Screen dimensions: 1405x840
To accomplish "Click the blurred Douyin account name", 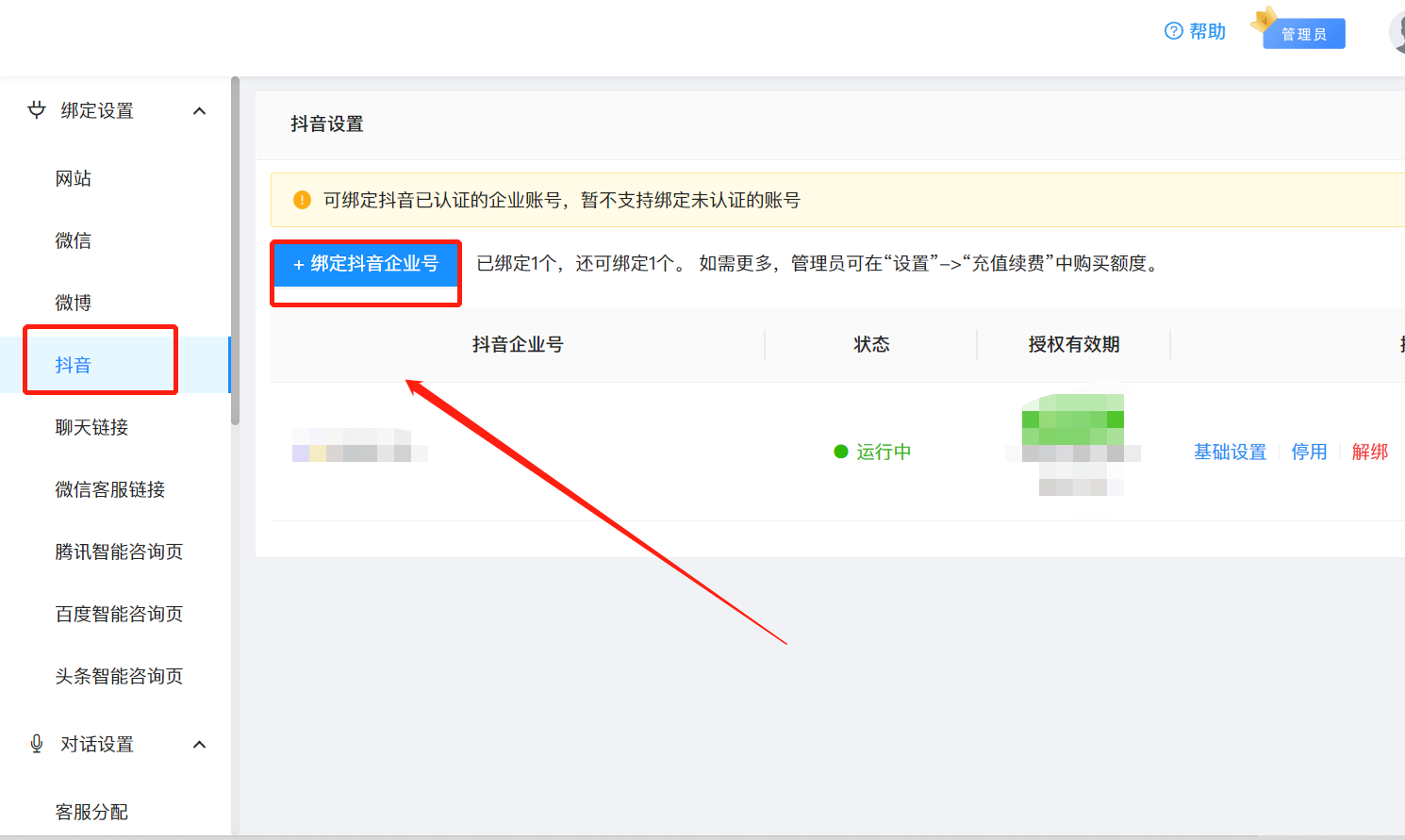I will 359,445.
